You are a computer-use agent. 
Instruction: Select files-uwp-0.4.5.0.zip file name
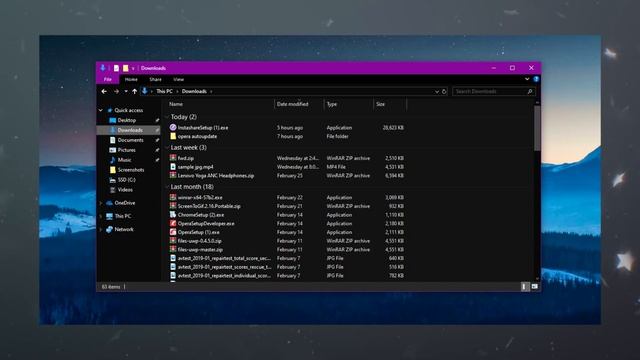coord(200,241)
